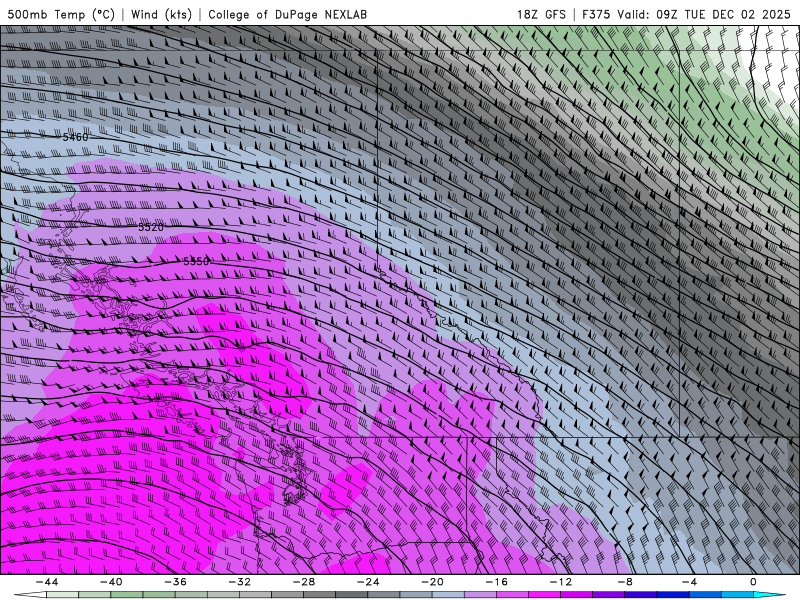Click the 5460 height contour label

click(x=76, y=137)
